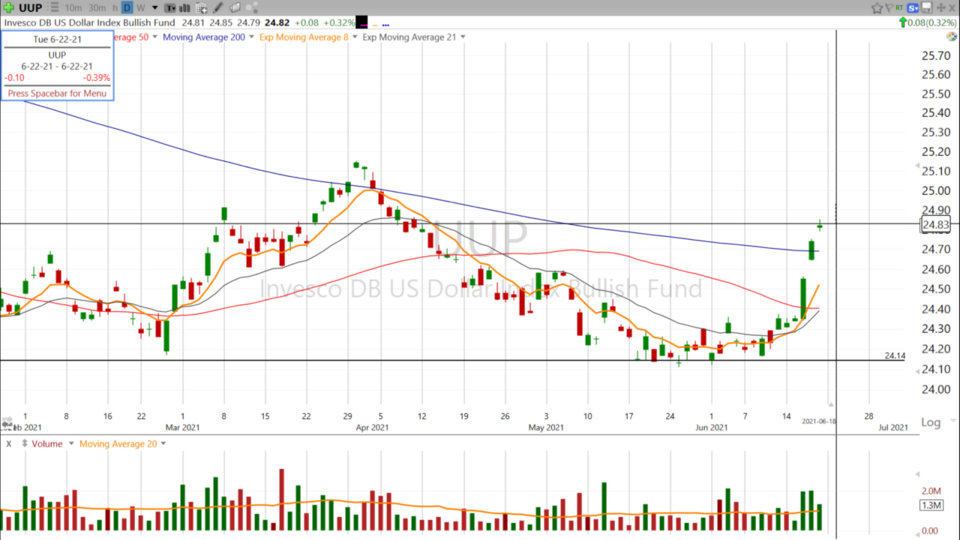This screenshot has width=960, height=540.
Task: Click the 24.83 crosshair price tag
Action: click(x=936, y=225)
